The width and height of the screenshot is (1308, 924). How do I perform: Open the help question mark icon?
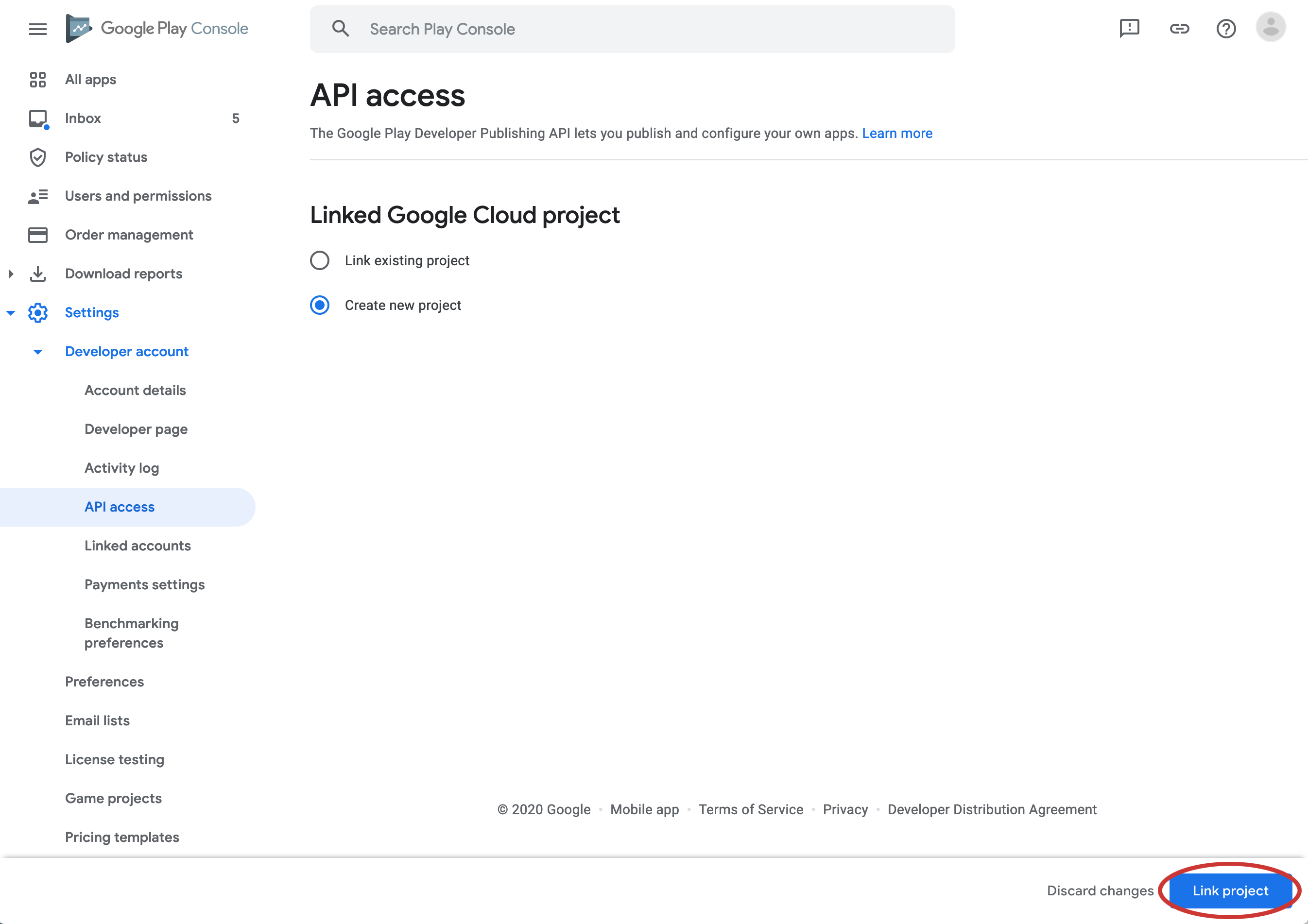click(x=1225, y=29)
